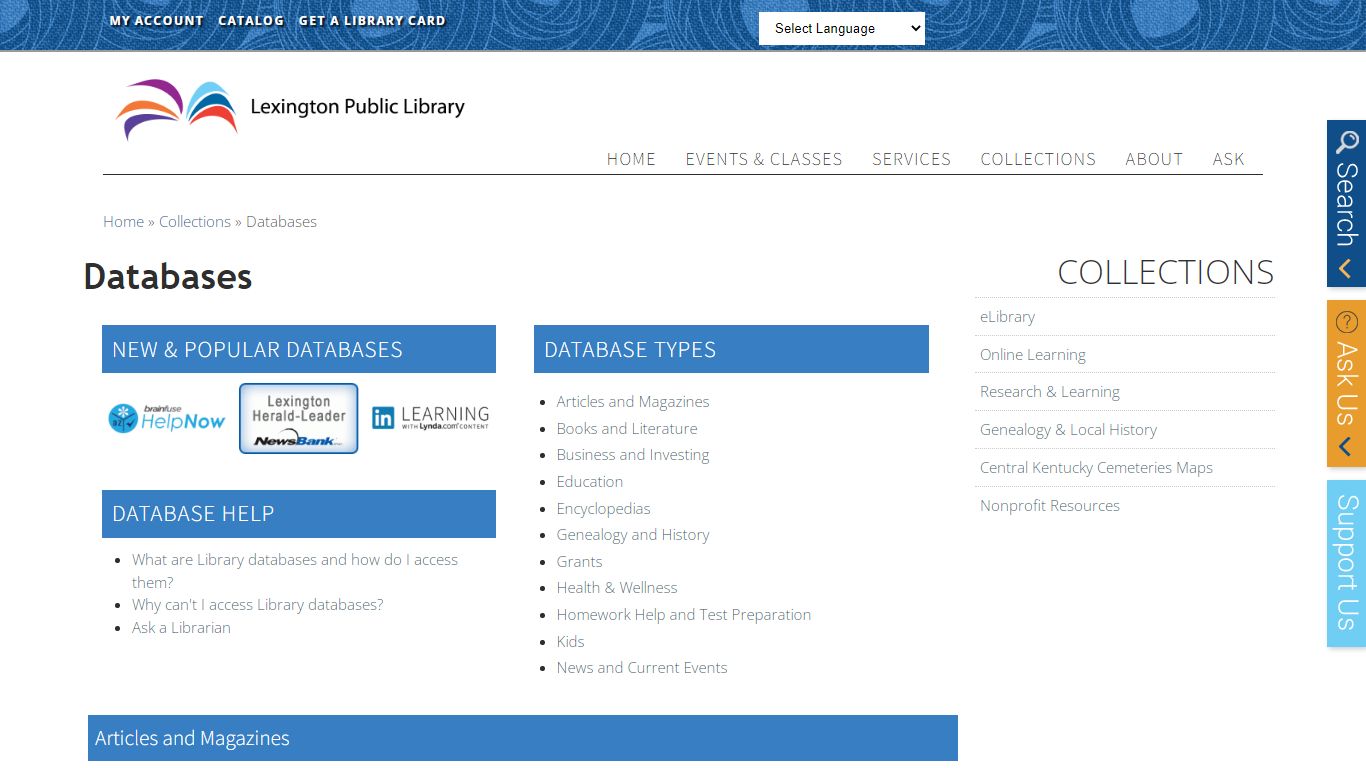1366x768 pixels.
Task: Click the Collections sidebar heading
Action: coord(1165,272)
